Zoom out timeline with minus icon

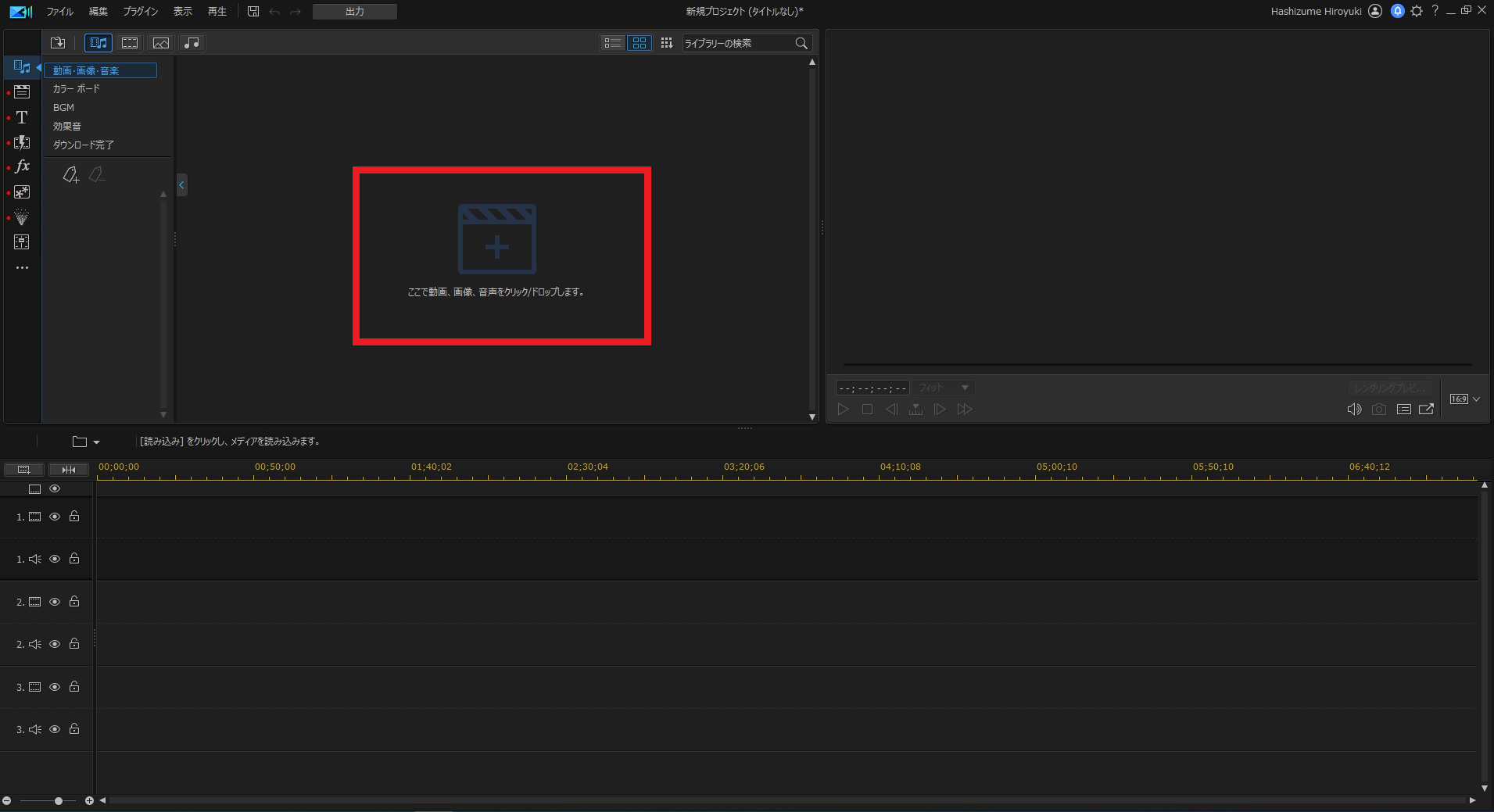[6, 801]
